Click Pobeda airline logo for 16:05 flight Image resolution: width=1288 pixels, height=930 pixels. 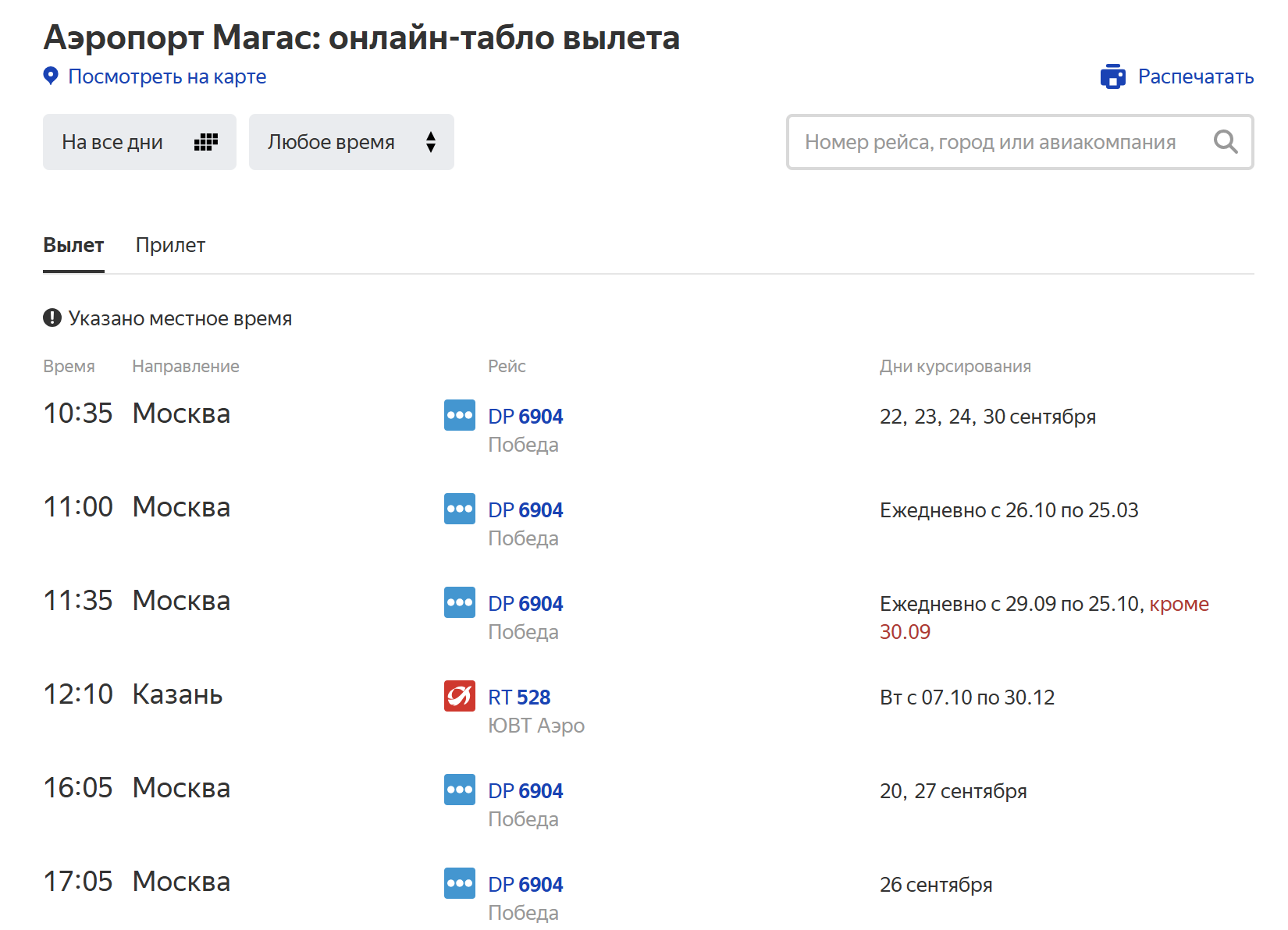tap(459, 790)
